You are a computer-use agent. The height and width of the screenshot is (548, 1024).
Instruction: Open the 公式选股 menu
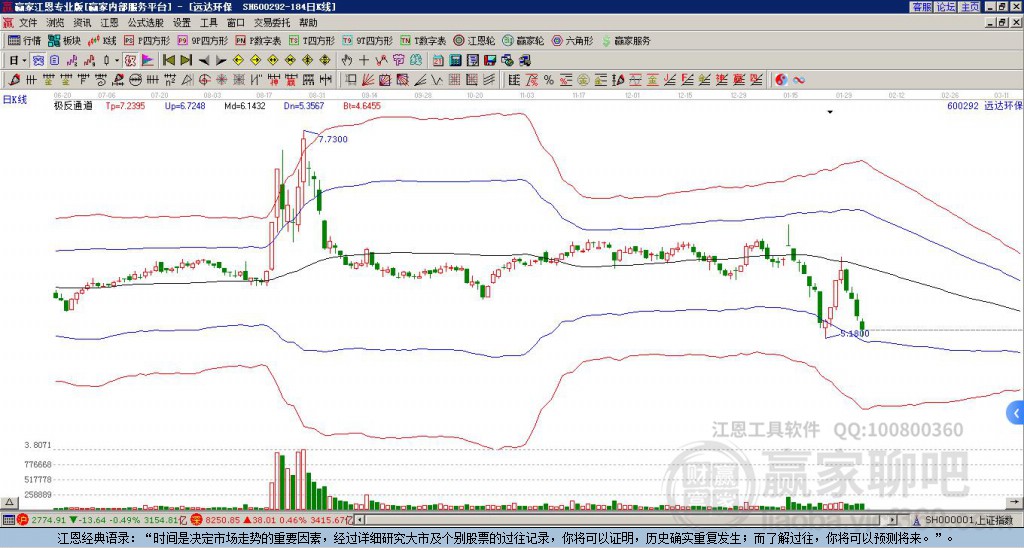pyautogui.click(x=146, y=23)
